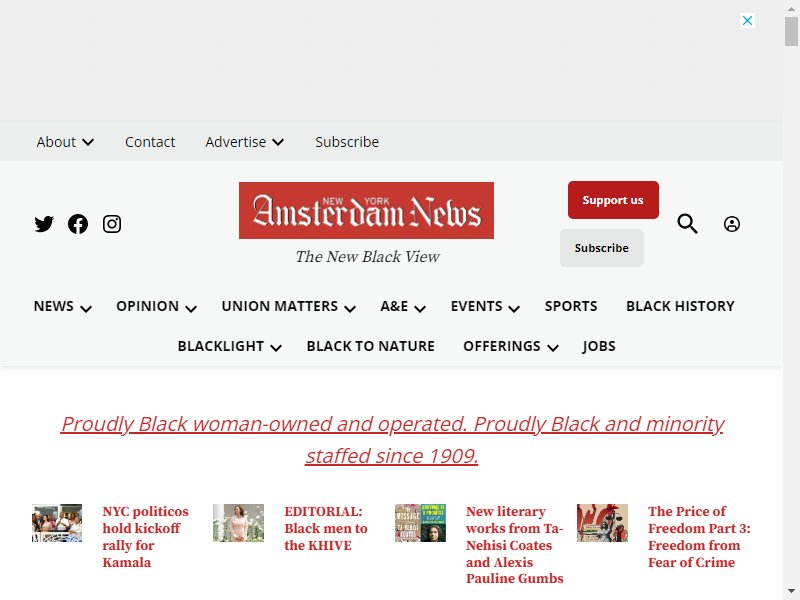
Task: Open the Contact page link
Action: pyautogui.click(x=150, y=142)
